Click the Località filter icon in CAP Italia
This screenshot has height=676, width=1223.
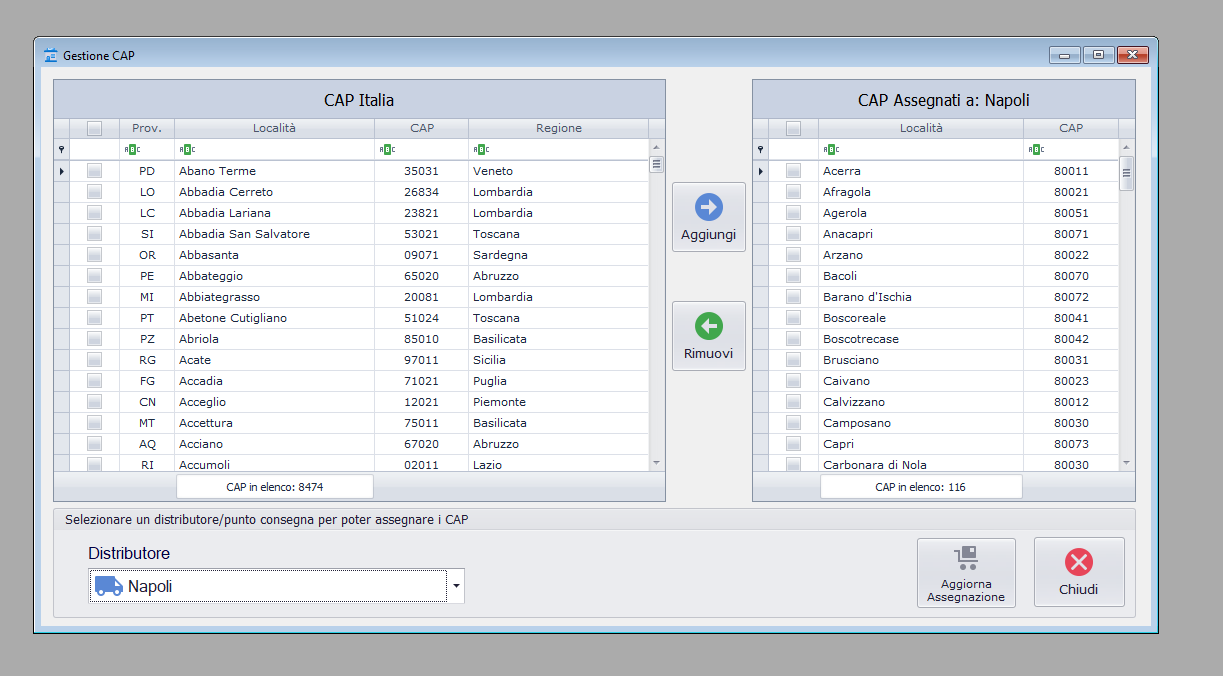[x=186, y=150]
